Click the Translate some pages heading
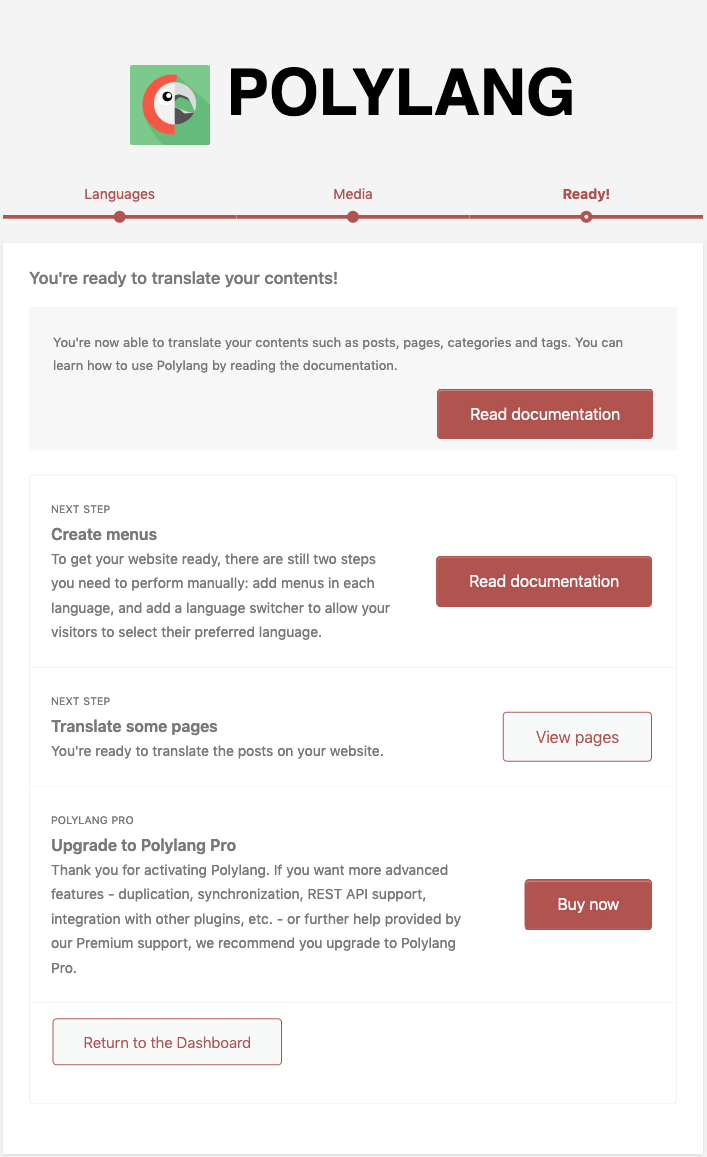 (x=134, y=726)
